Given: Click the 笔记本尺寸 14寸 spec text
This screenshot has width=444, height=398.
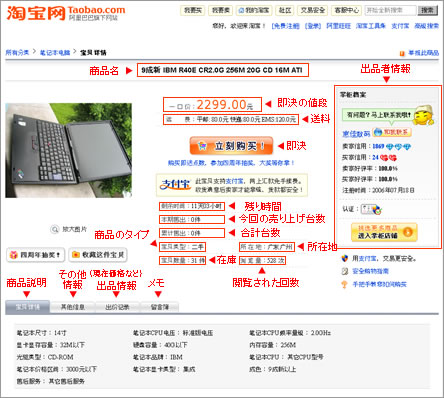Looking at the screenshot, I should point(42,333).
